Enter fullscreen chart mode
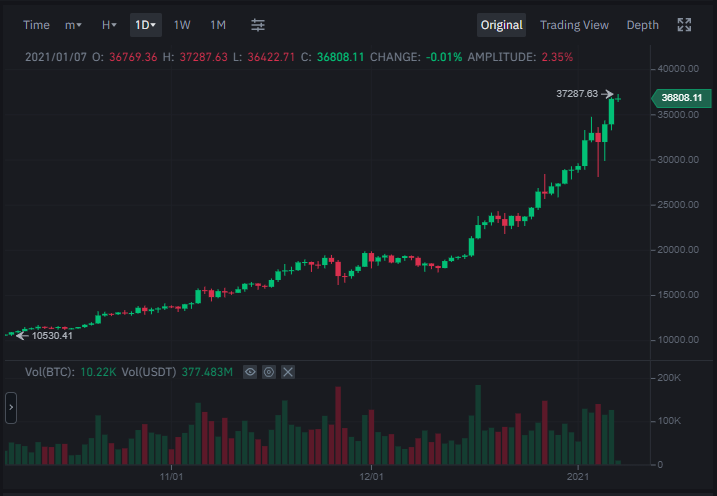 684,25
